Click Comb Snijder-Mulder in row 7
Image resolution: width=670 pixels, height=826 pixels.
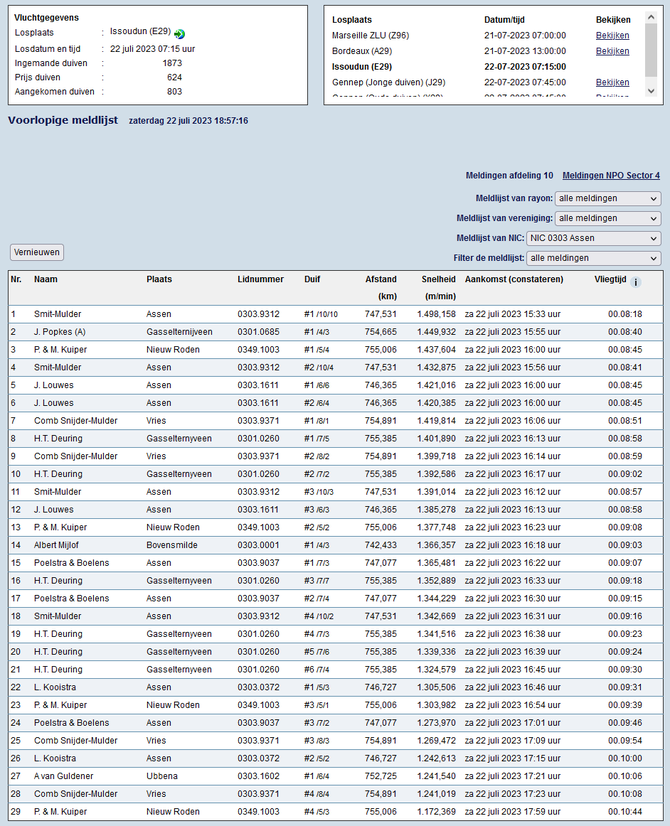point(76,421)
